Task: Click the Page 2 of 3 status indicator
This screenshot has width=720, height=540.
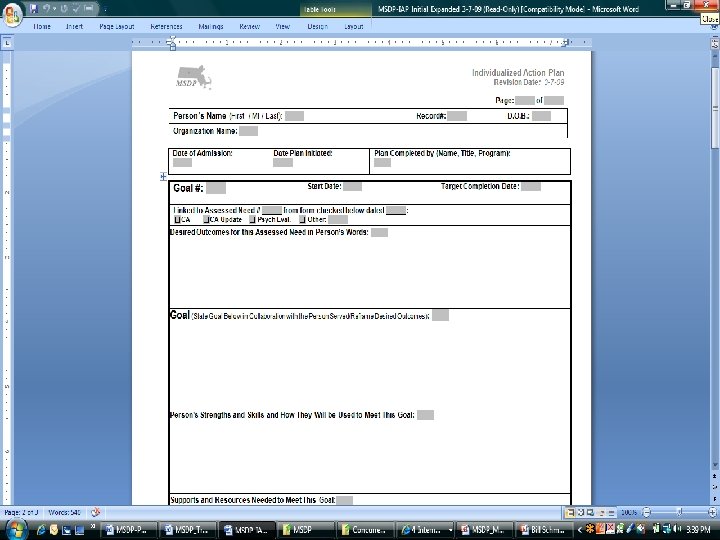Action: pos(21,512)
